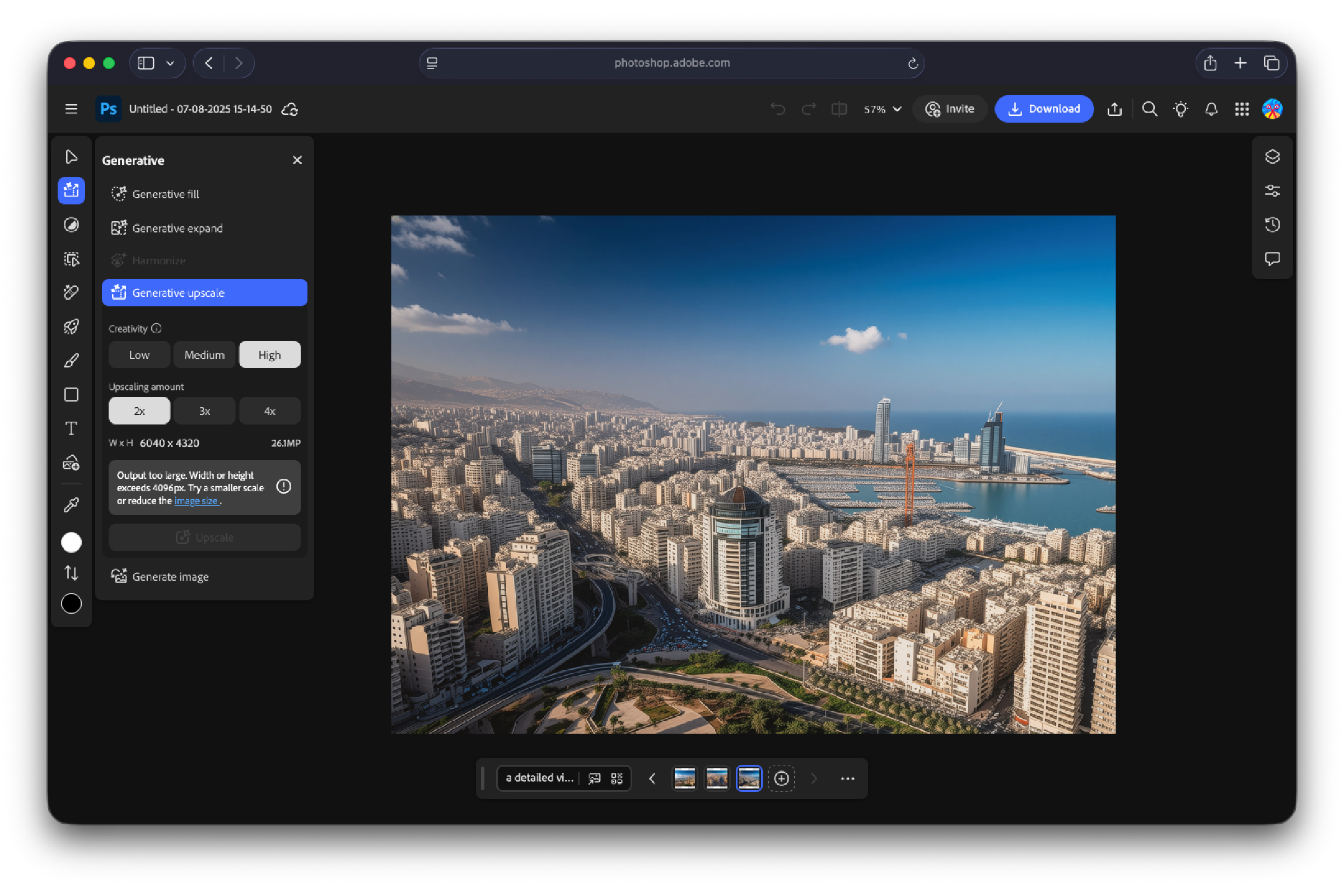Open the zoom level 57% dropdown
This screenshot has height=896, width=1344.
[881, 109]
